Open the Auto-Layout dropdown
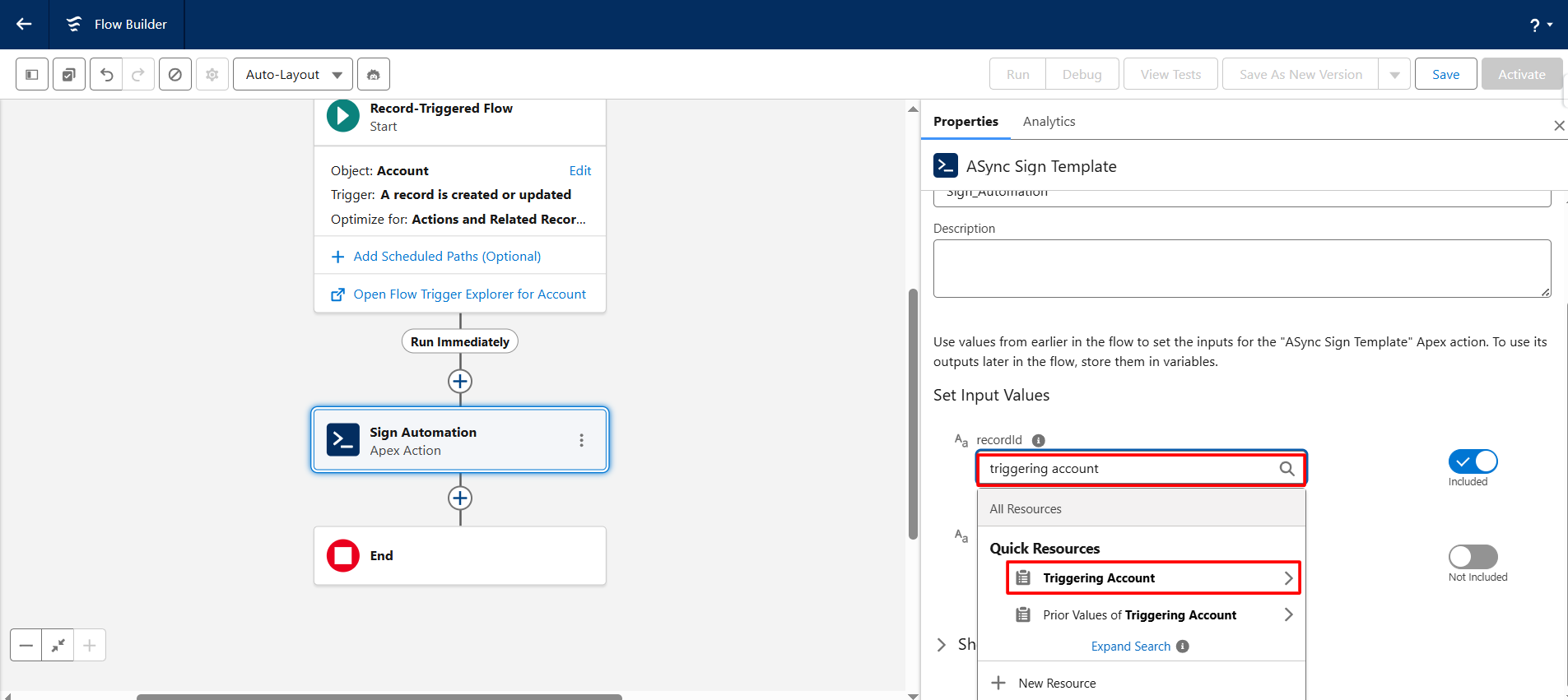Viewport: 1568px width, 700px height. [x=293, y=74]
